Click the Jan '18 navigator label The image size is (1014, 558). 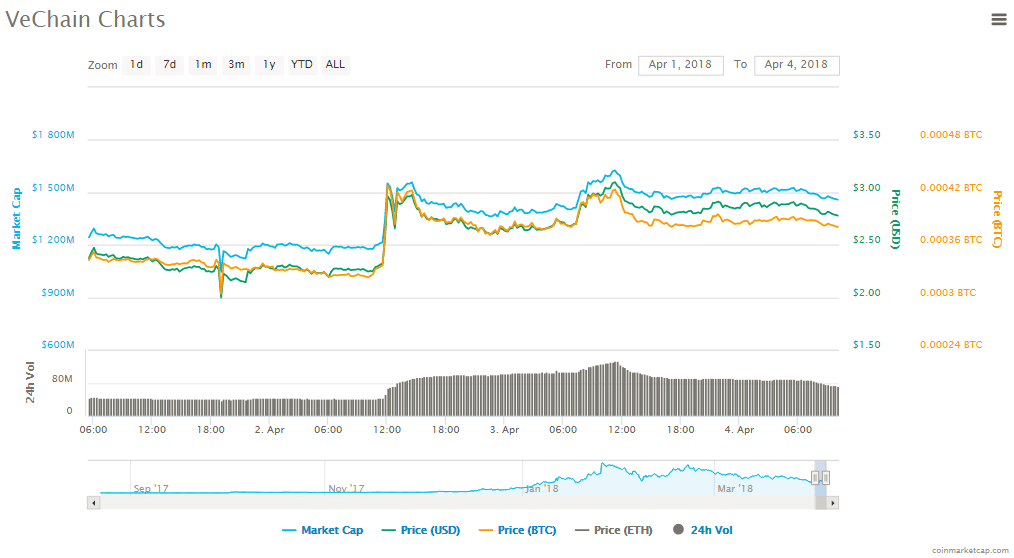point(542,489)
